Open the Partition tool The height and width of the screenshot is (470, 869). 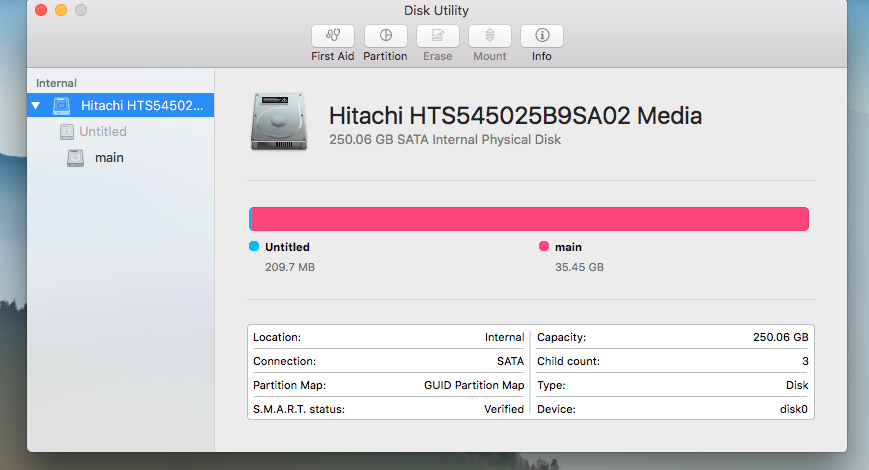click(x=385, y=36)
